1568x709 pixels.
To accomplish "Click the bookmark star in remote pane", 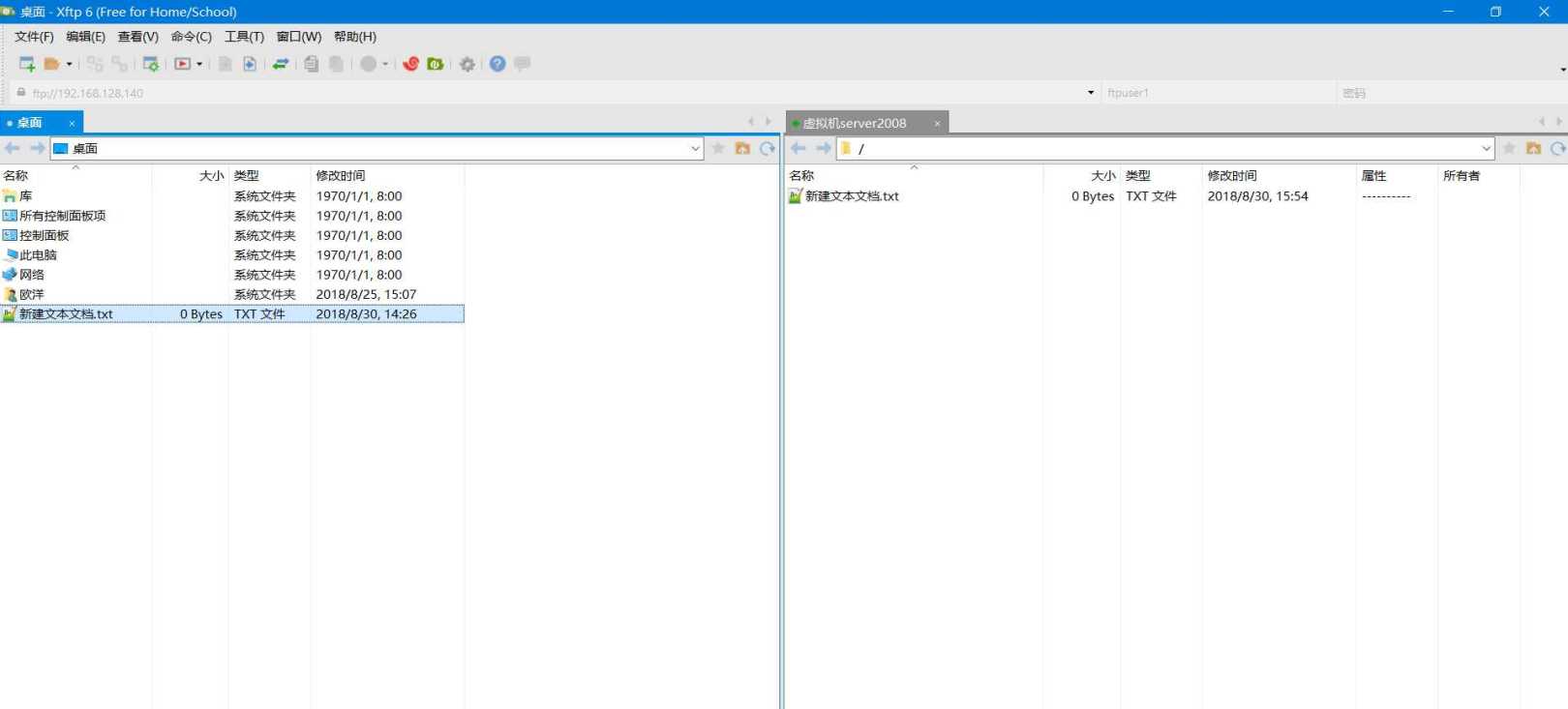I will (x=1509, y=148).
